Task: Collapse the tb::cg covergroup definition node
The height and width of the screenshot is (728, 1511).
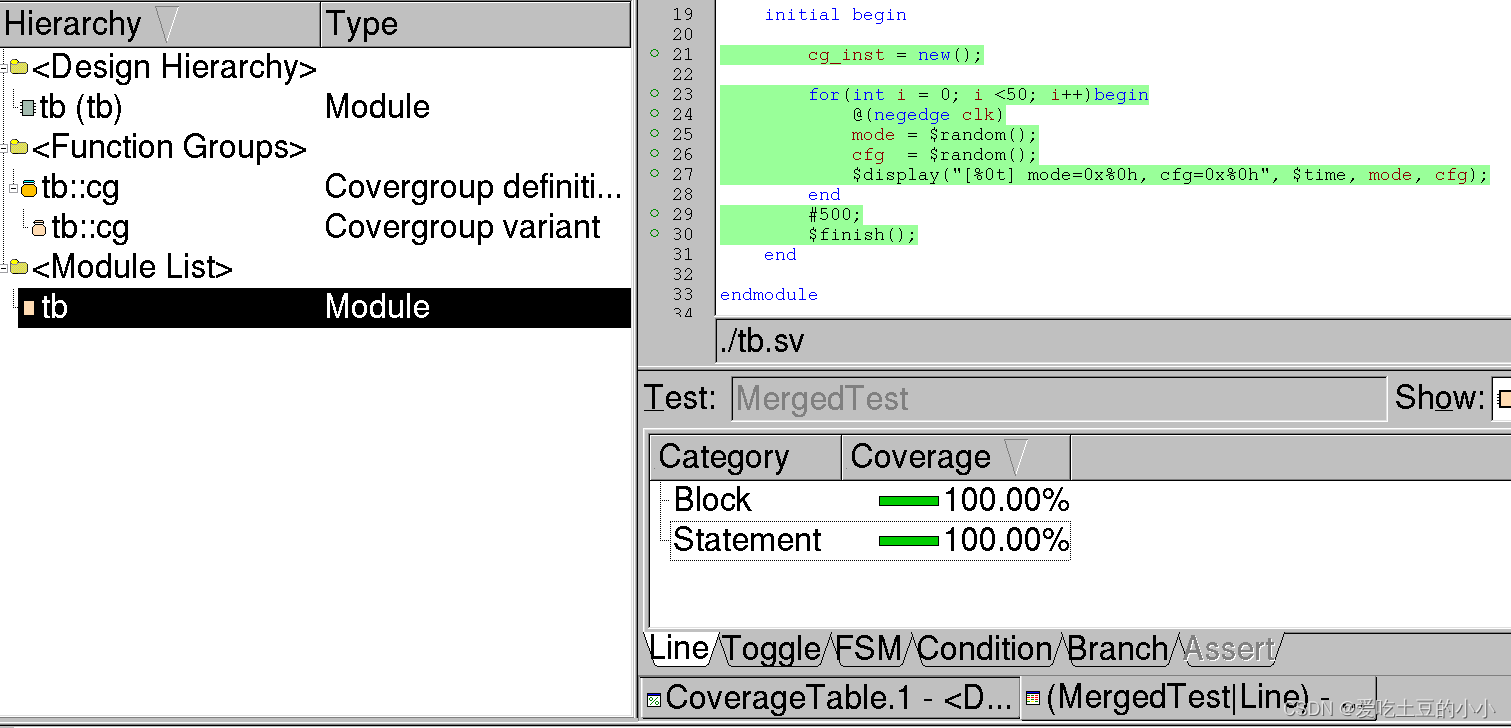Action: pyautogui.click(x=14, y=187)
